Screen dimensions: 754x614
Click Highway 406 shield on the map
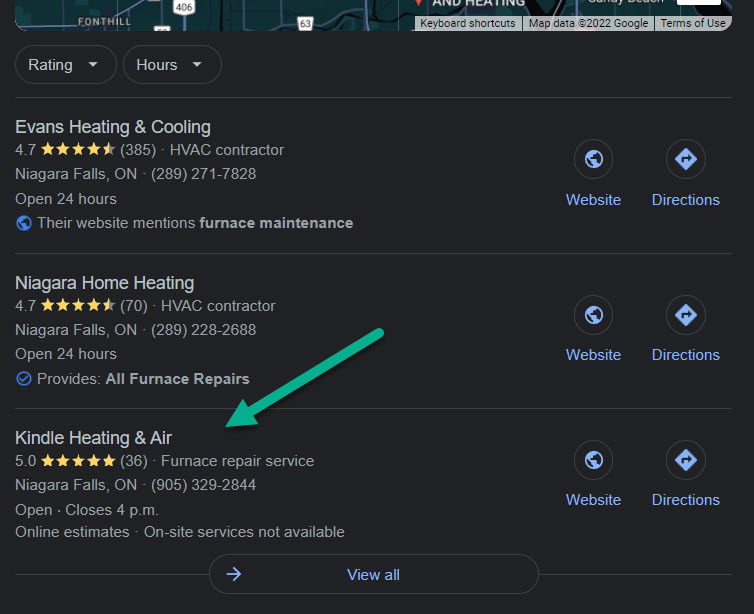click(184, 7)
